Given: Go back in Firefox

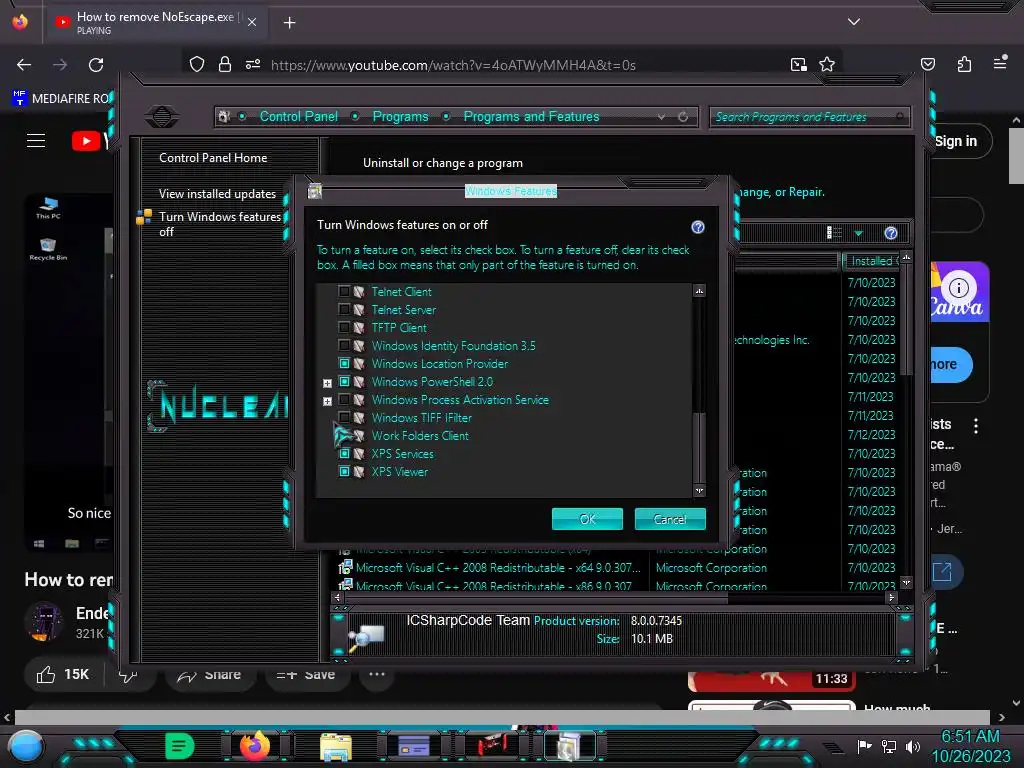Looking at the screenshot, I should 24,65.
